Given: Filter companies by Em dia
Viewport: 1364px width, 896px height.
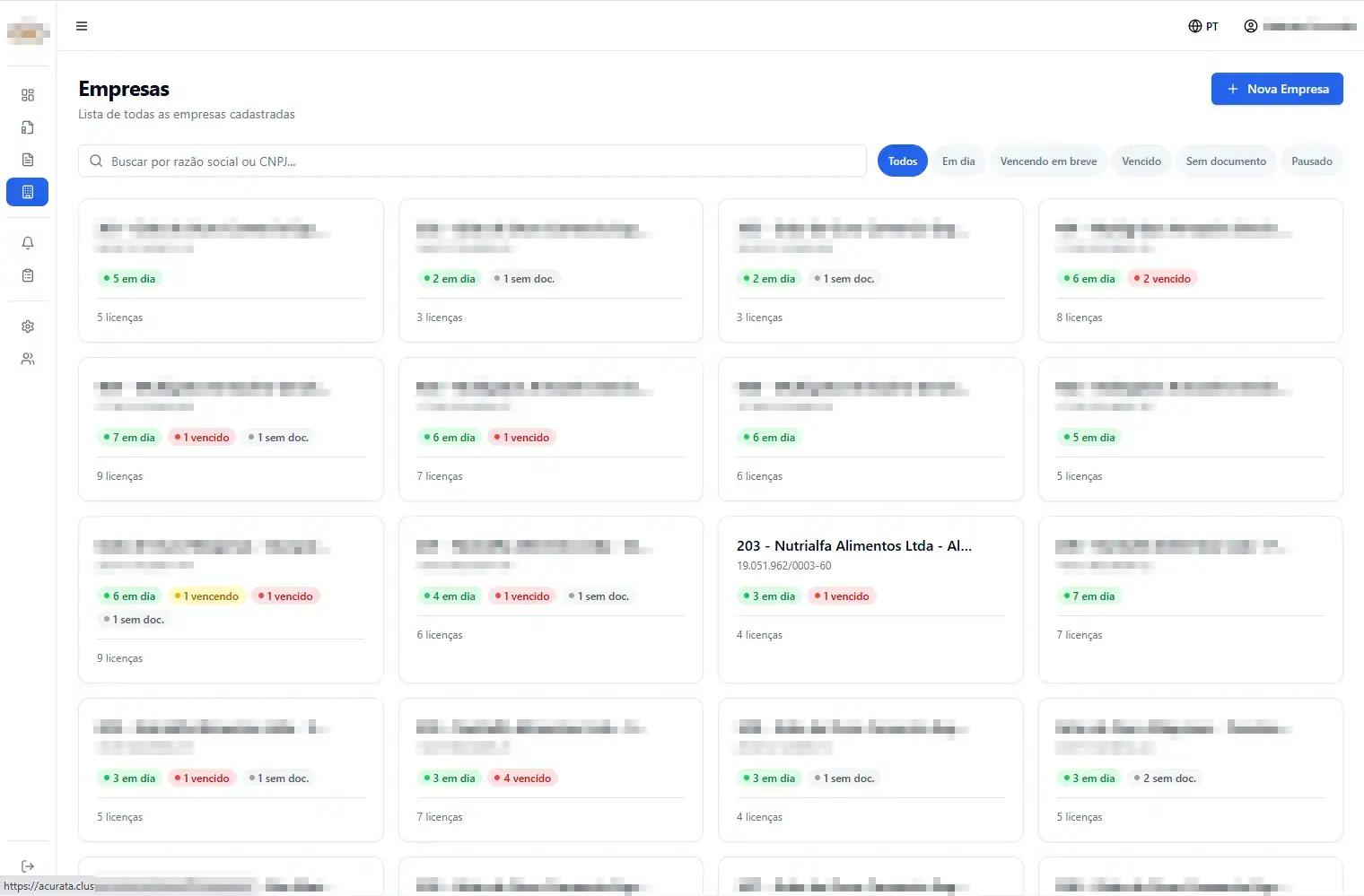Looking at the screenshot, I should tap(958, 161).
